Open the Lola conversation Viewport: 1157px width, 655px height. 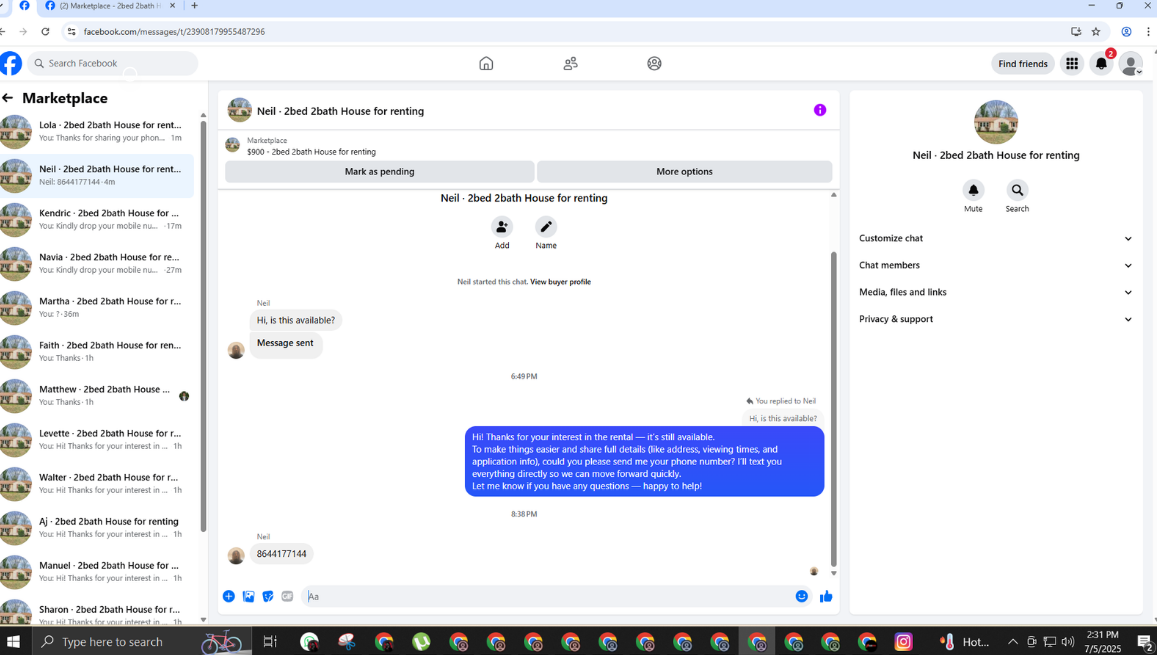97,131
